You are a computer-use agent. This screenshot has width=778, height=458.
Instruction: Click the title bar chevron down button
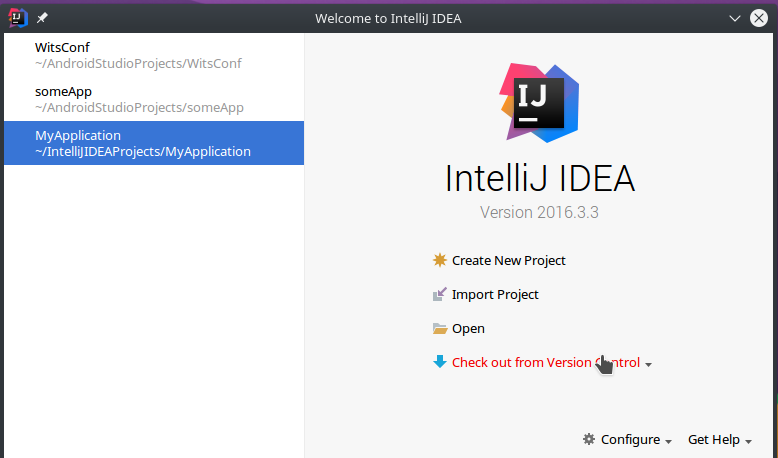pos(735,18)
